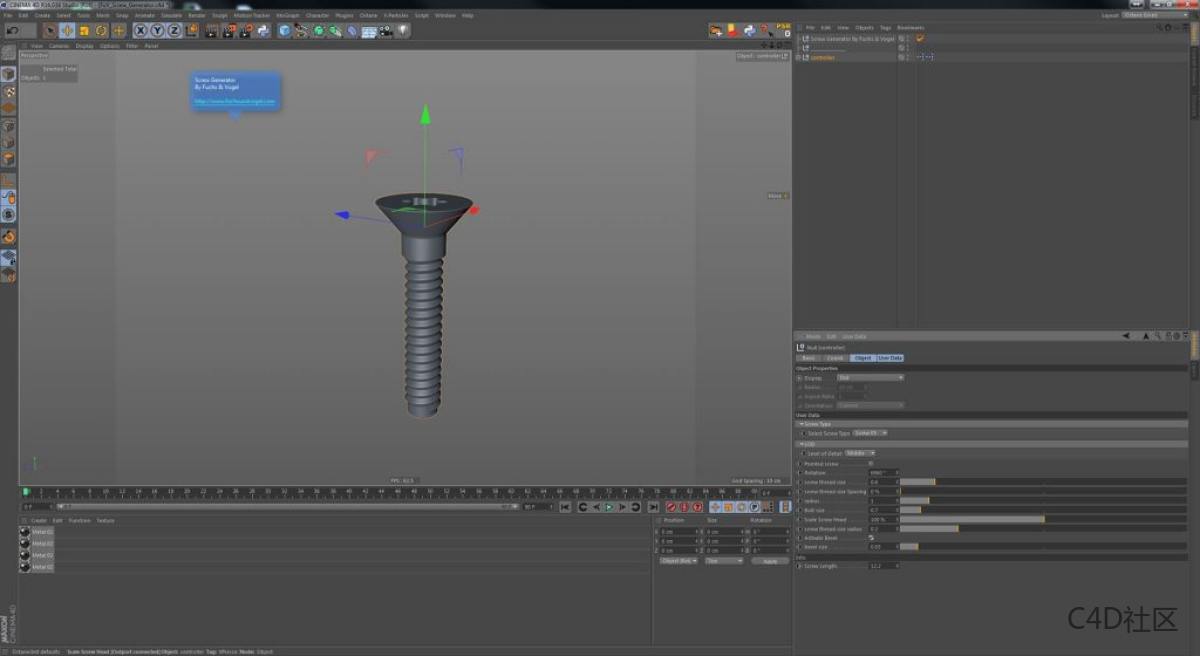Click the XPresso tag on the controller object

(x=923, y=57)
